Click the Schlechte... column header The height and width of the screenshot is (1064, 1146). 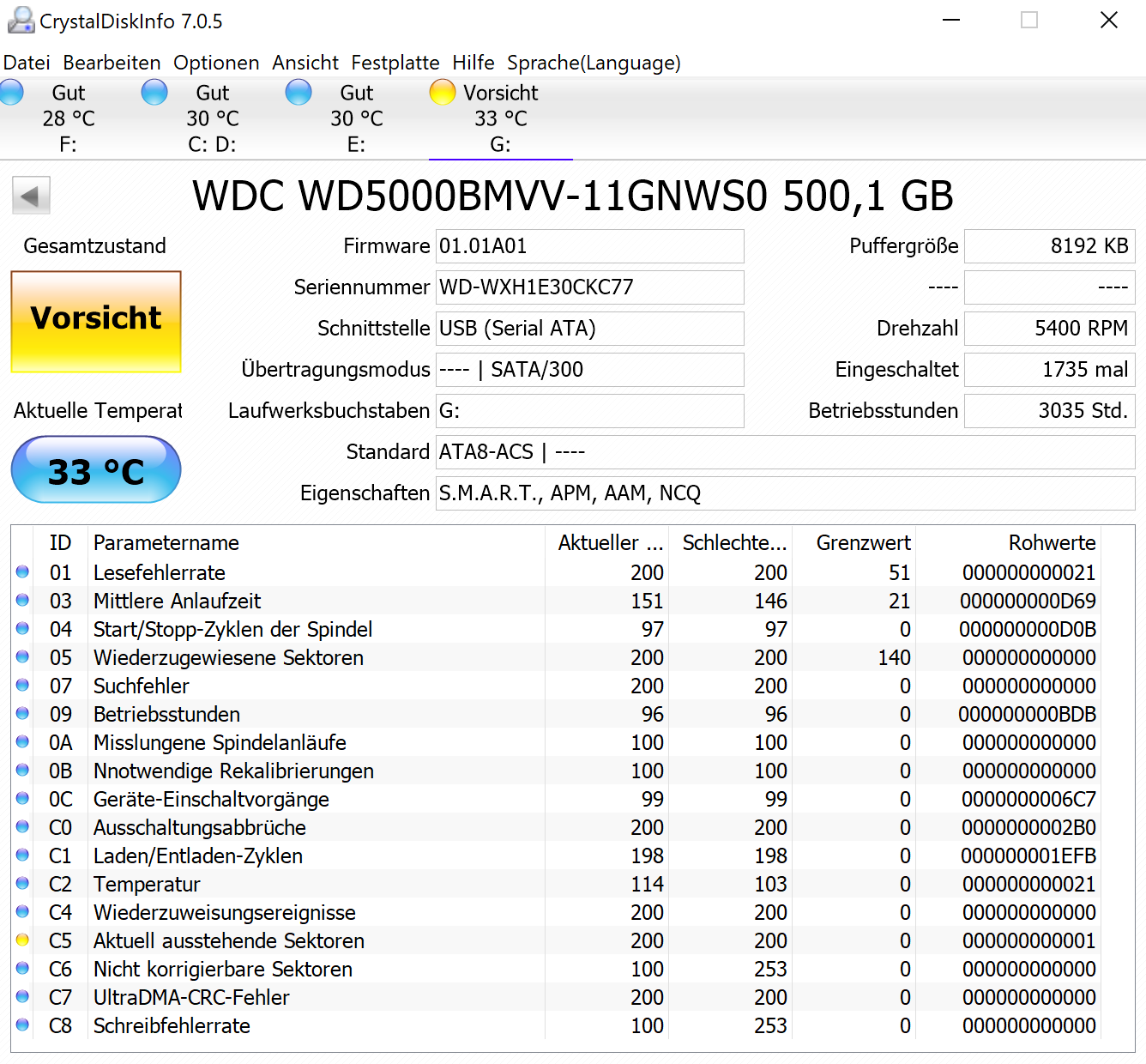click(731, 542)
